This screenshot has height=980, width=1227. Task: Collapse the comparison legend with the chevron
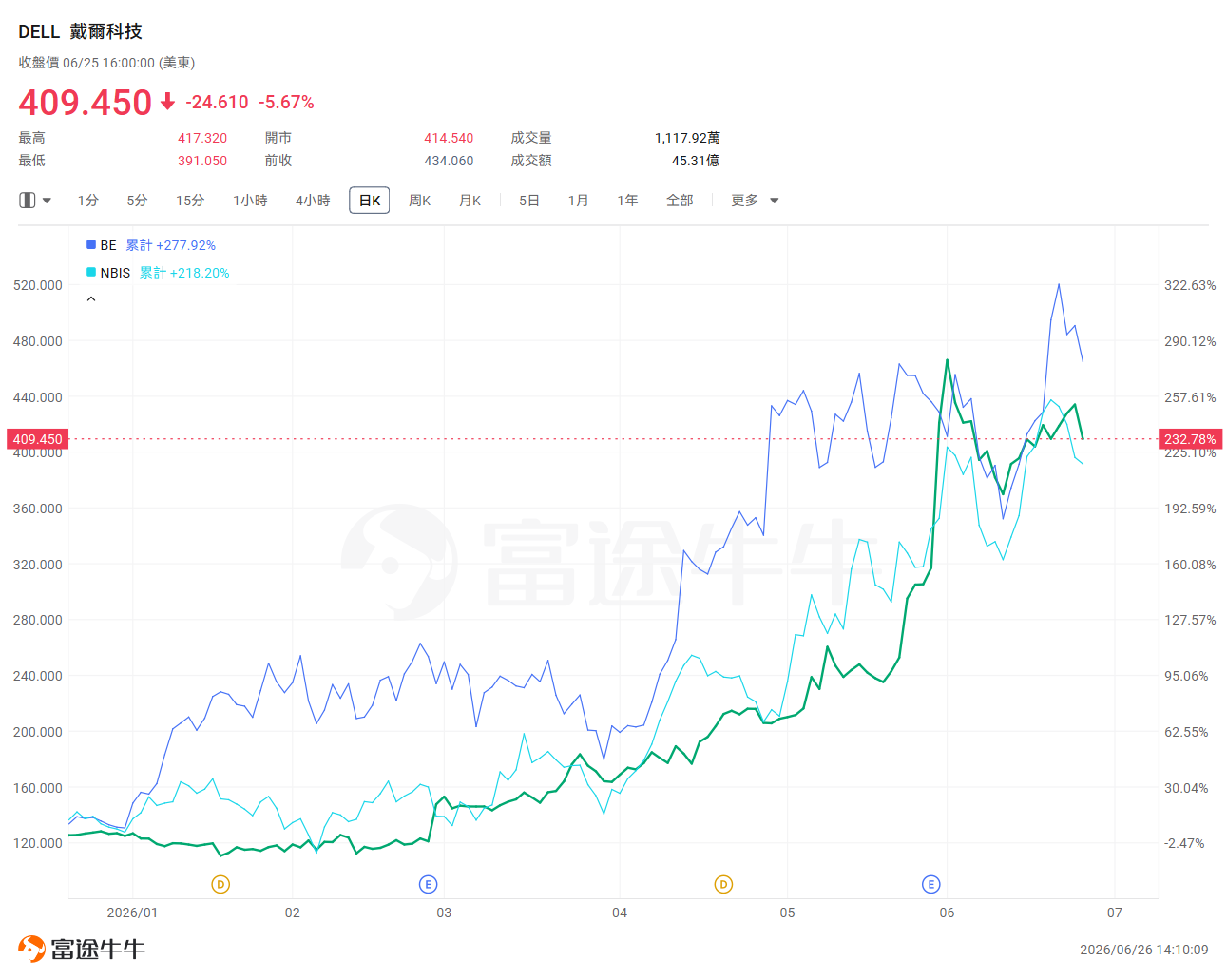pos(91,299)
